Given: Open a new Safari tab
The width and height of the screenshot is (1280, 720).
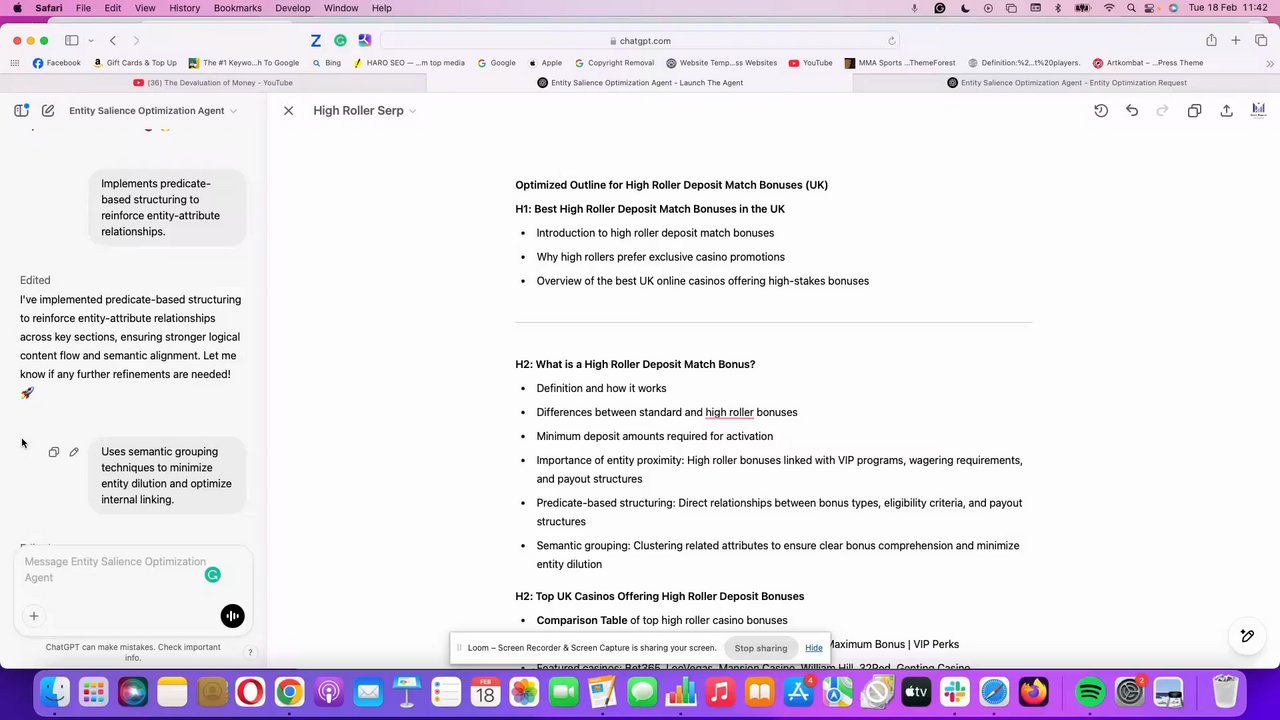Looking at the screenshot, I should 1236,41.
